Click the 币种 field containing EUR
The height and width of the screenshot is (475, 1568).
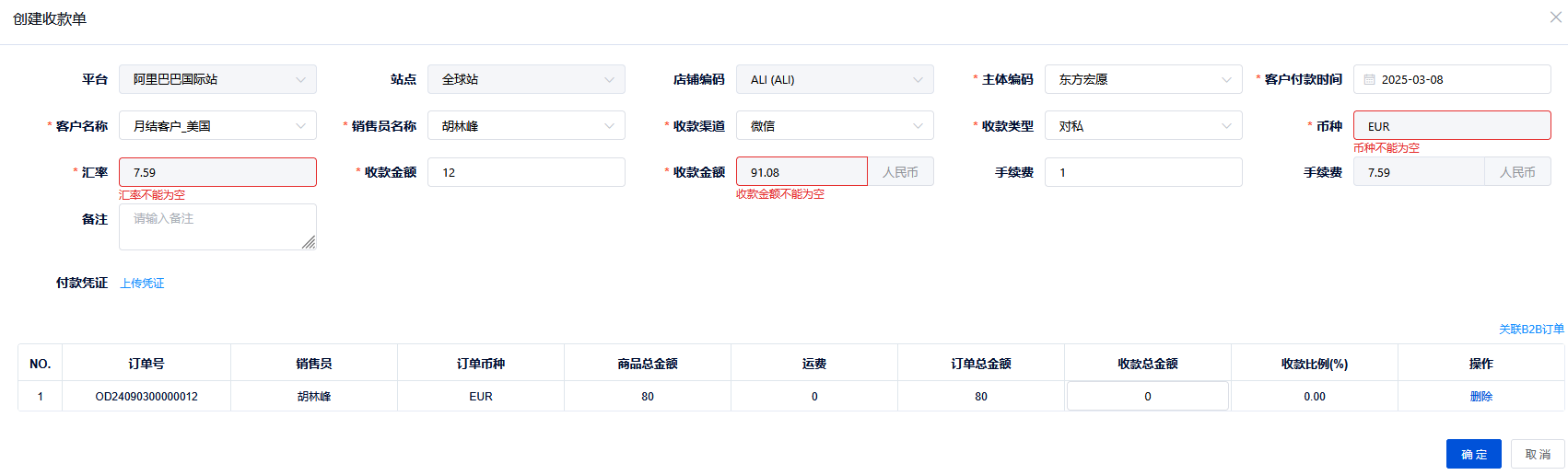coord(1451,126)
